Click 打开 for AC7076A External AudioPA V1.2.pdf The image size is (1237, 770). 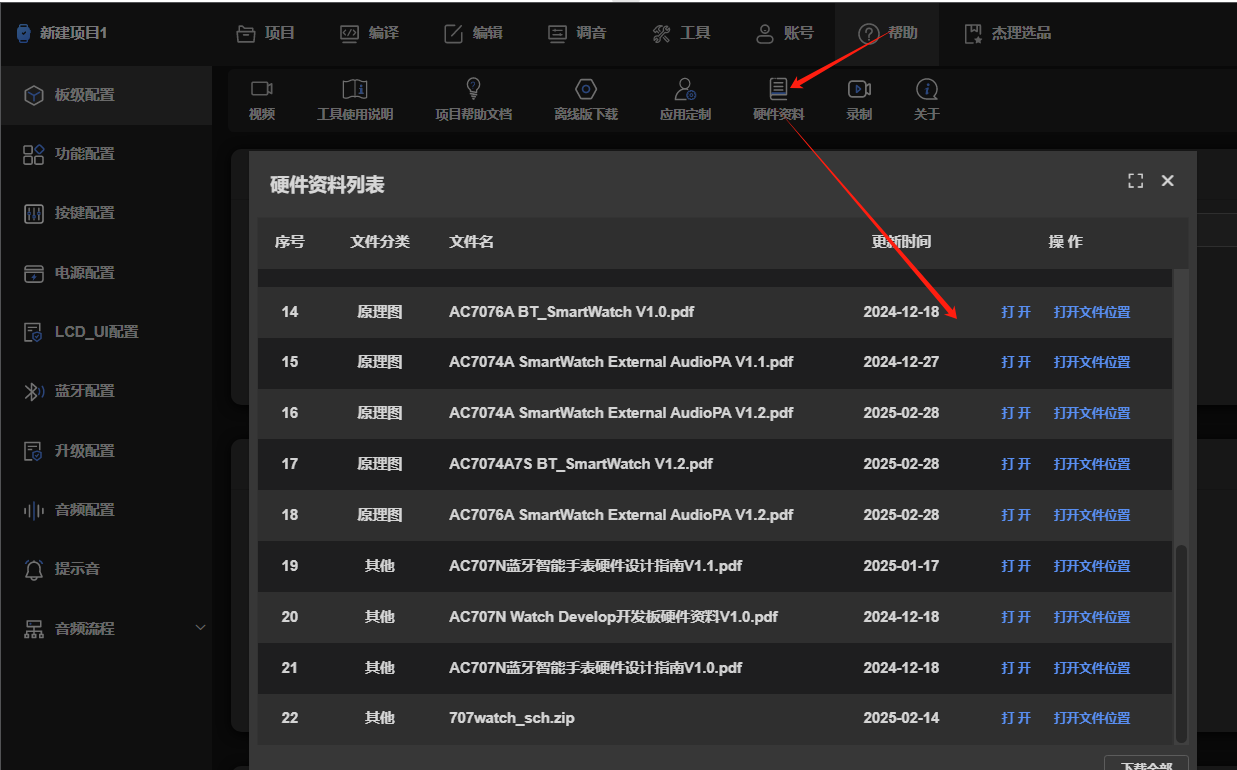[1016, 515]
